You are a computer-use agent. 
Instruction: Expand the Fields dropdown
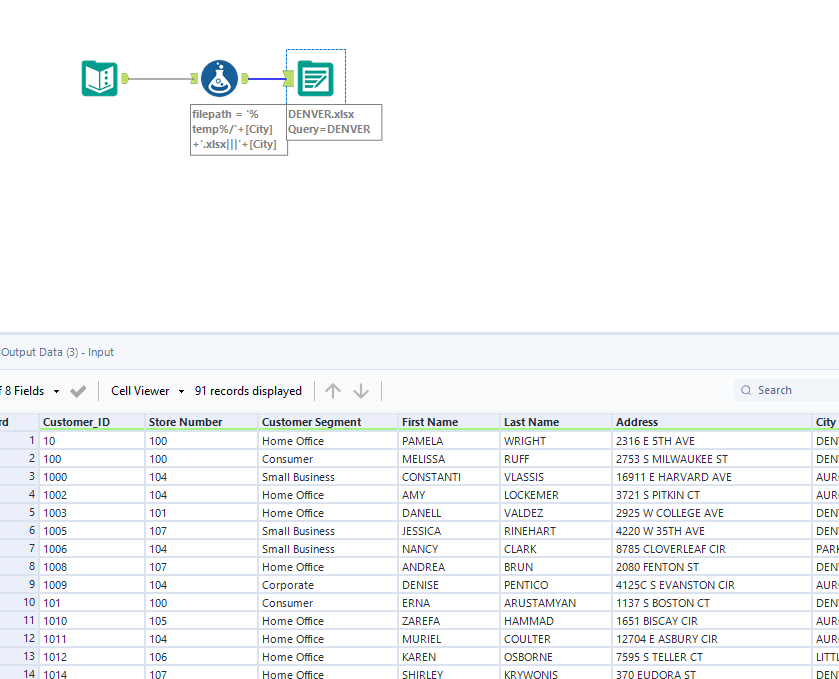click(56, 391)
